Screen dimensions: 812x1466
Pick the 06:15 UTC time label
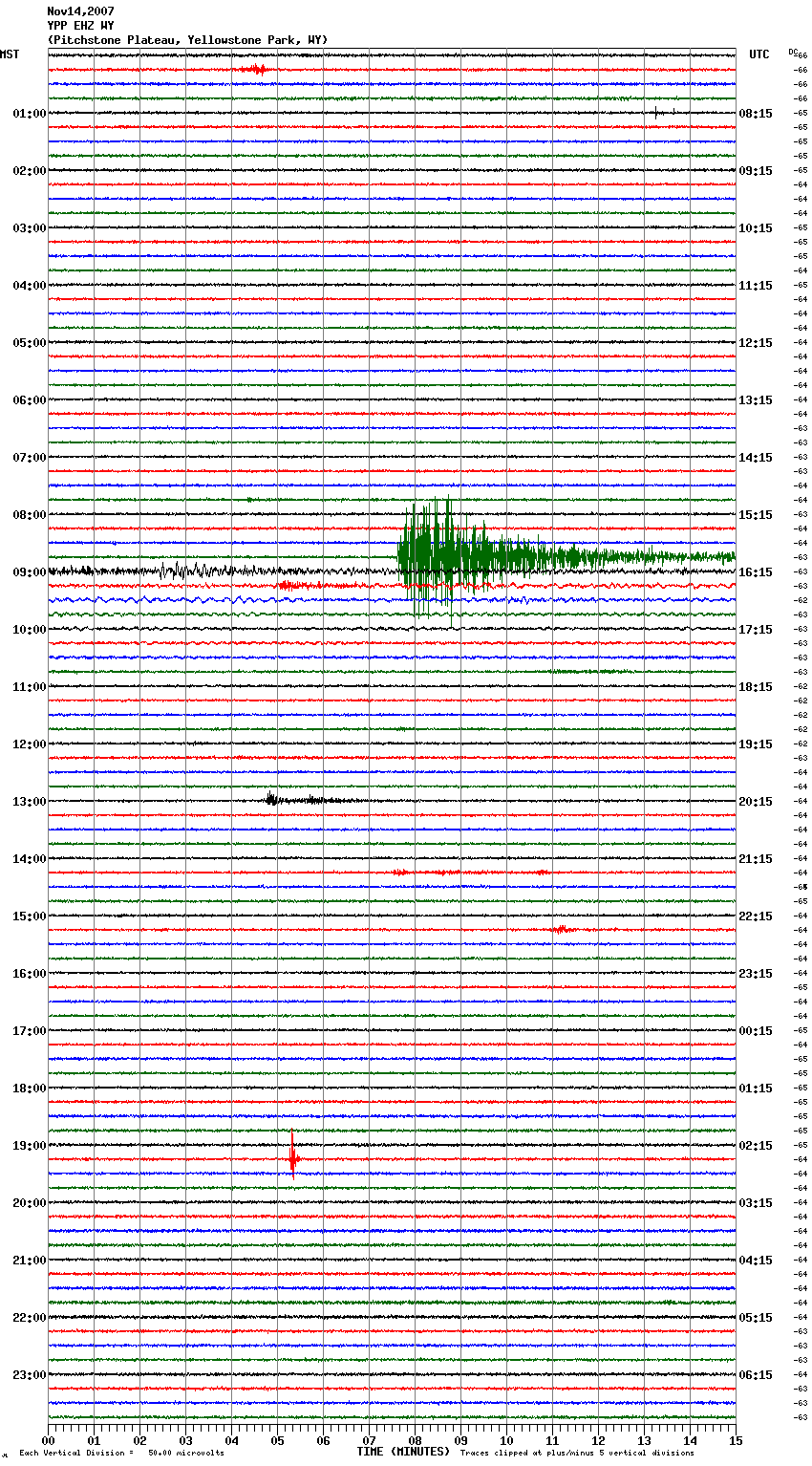click(x=756, y=1375)
